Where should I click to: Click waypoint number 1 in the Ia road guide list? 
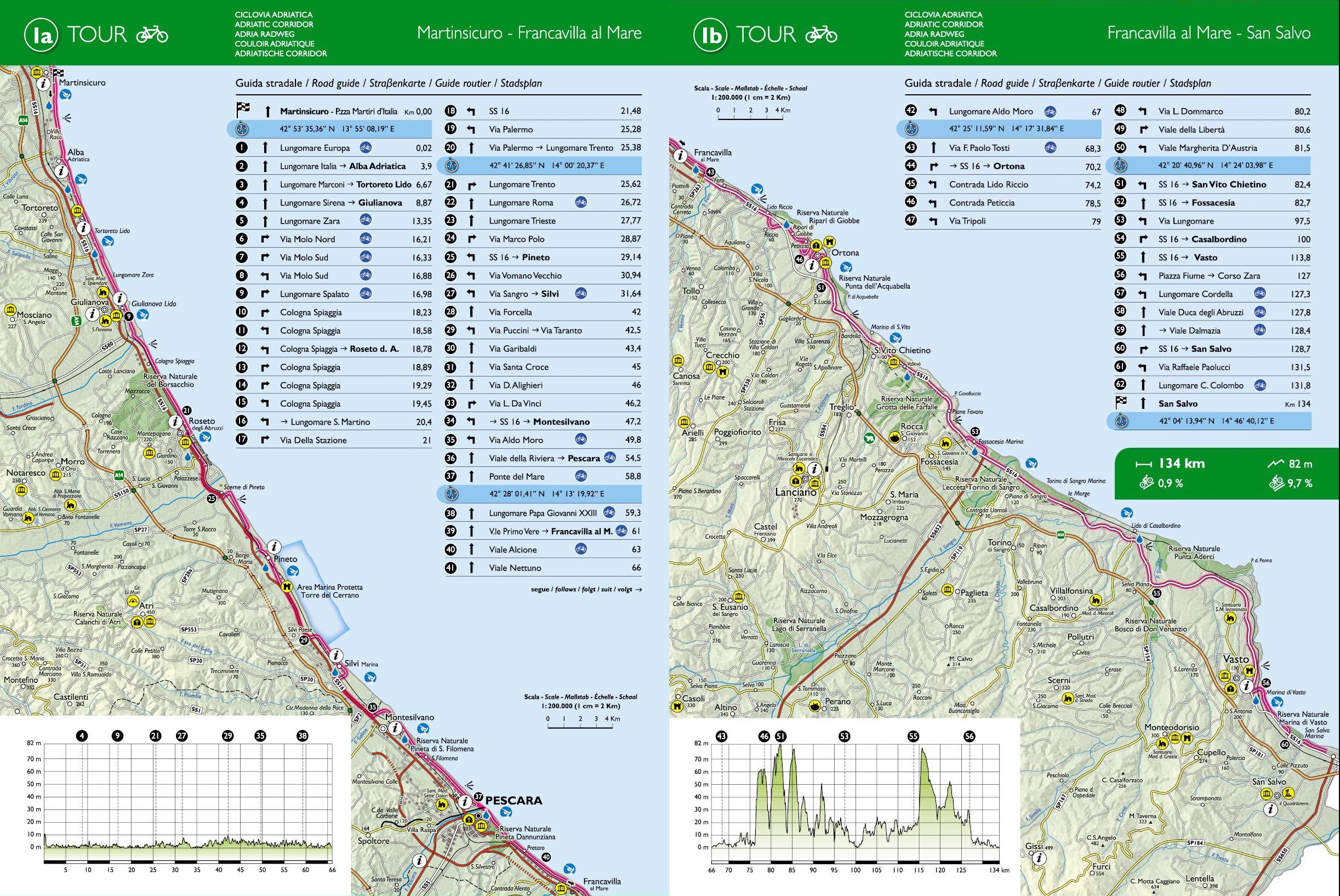[242, 147]
